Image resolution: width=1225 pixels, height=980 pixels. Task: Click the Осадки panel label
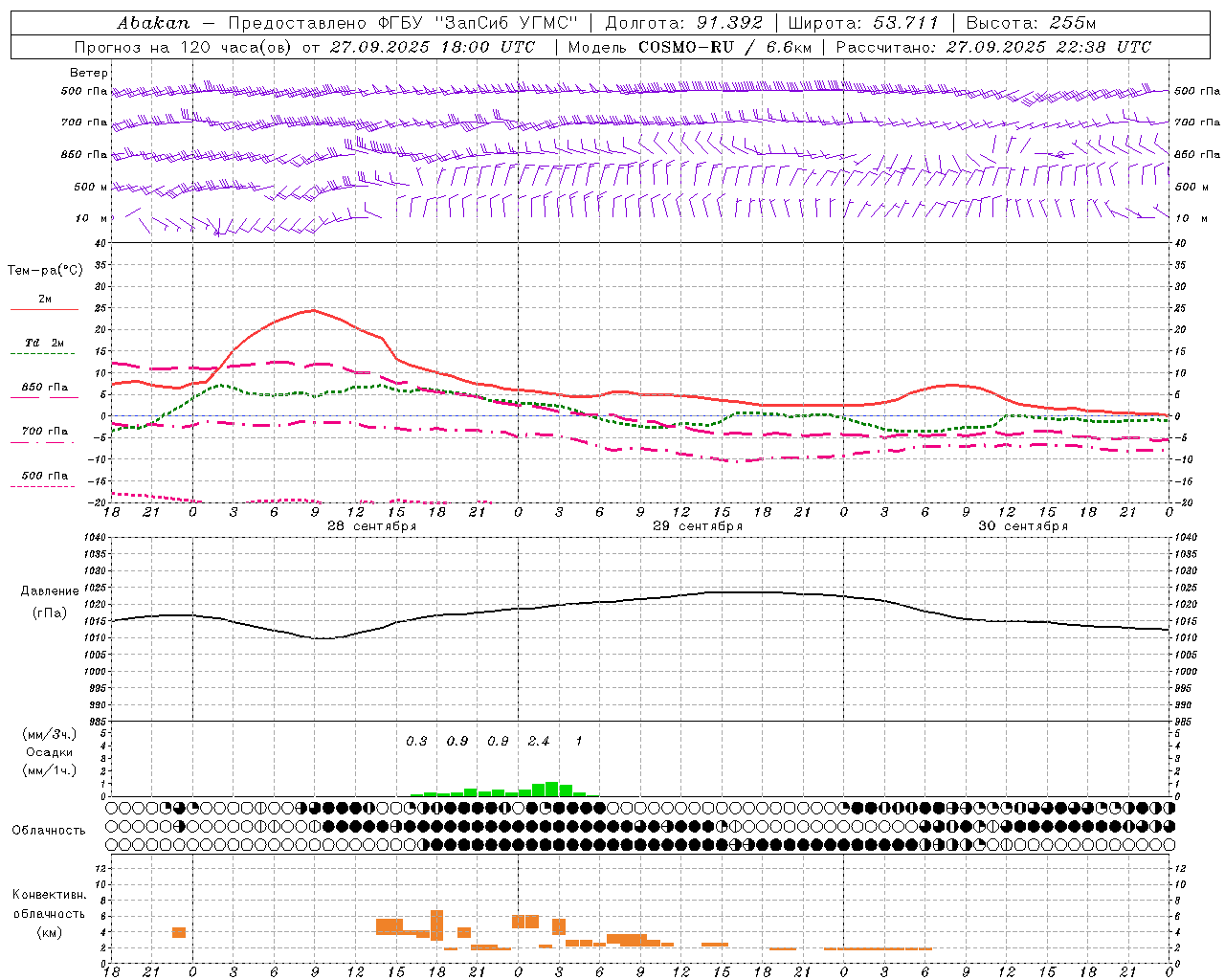pos(50,752)
